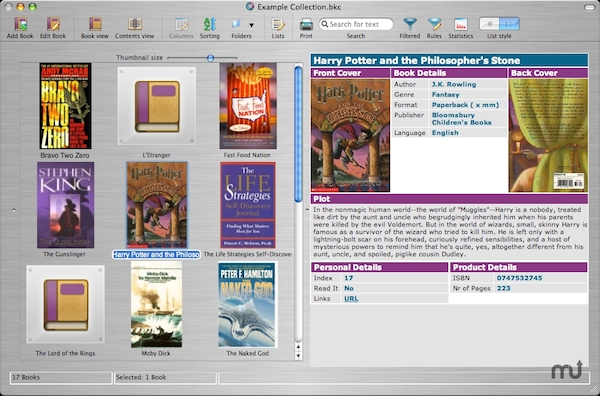
Task: Click the Bravo Two Zero title label
Action: pyautogui.click(x=65, y=155)
